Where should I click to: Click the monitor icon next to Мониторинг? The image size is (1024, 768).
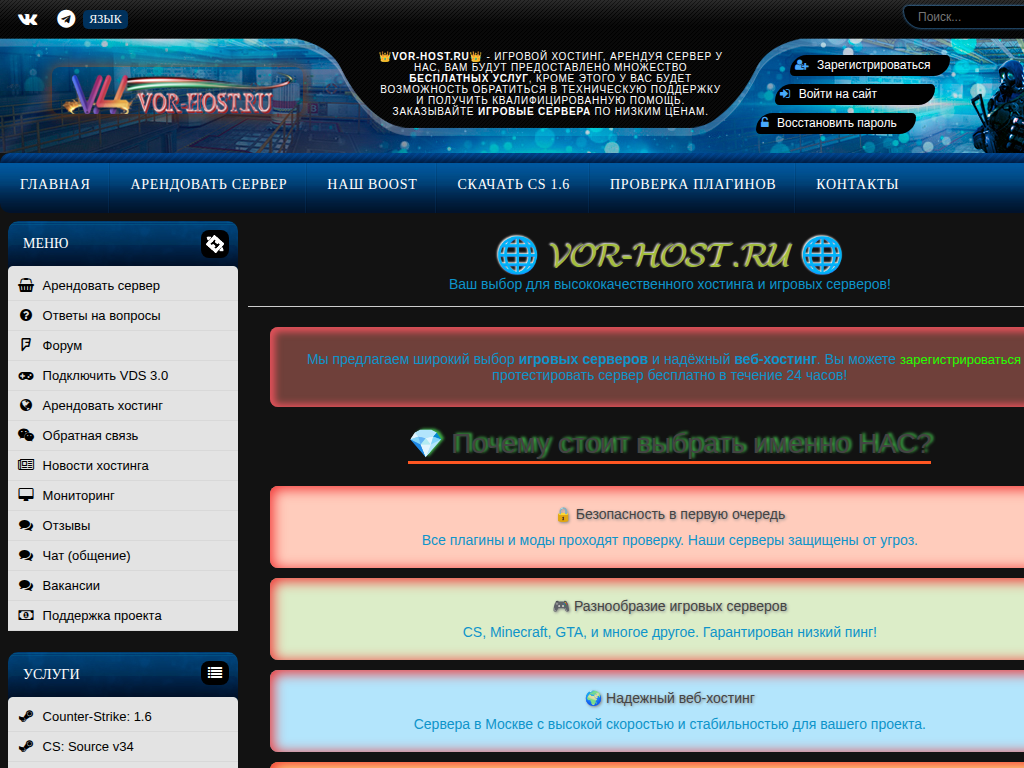(x=26, y=496)
